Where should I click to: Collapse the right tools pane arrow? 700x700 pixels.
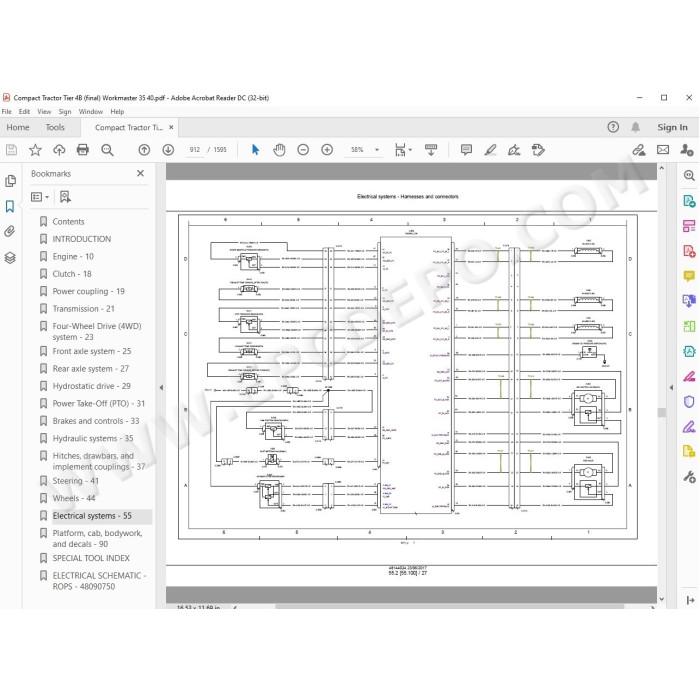point(671,388)
